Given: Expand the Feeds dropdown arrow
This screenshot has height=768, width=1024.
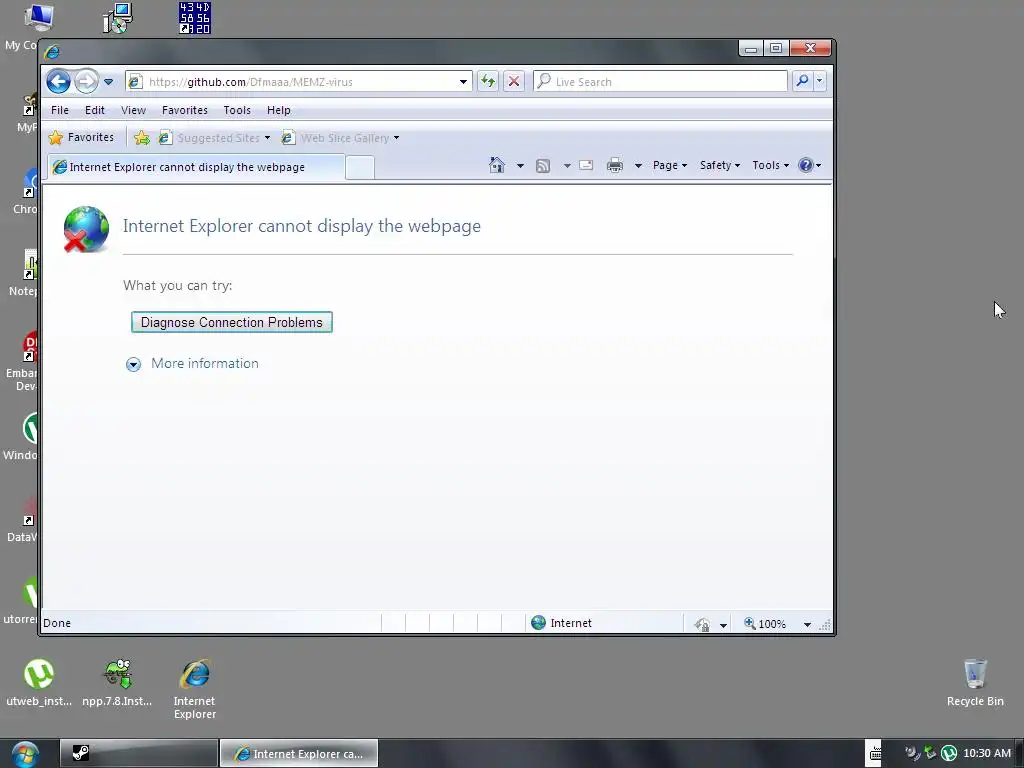Looking at the screenshot, I should (567, 166).
